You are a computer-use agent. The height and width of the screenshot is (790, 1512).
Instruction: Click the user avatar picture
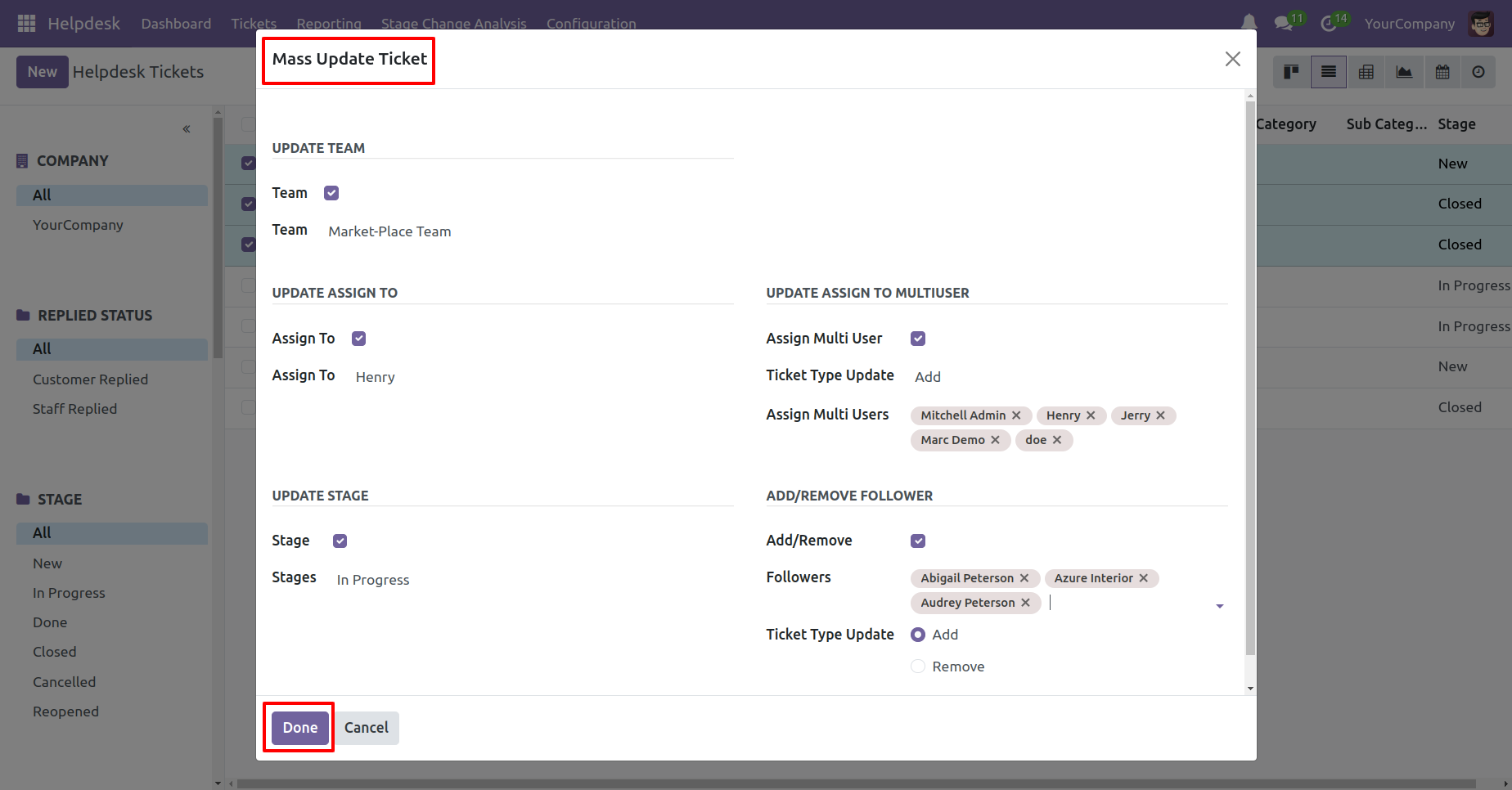pos(1481,24)
